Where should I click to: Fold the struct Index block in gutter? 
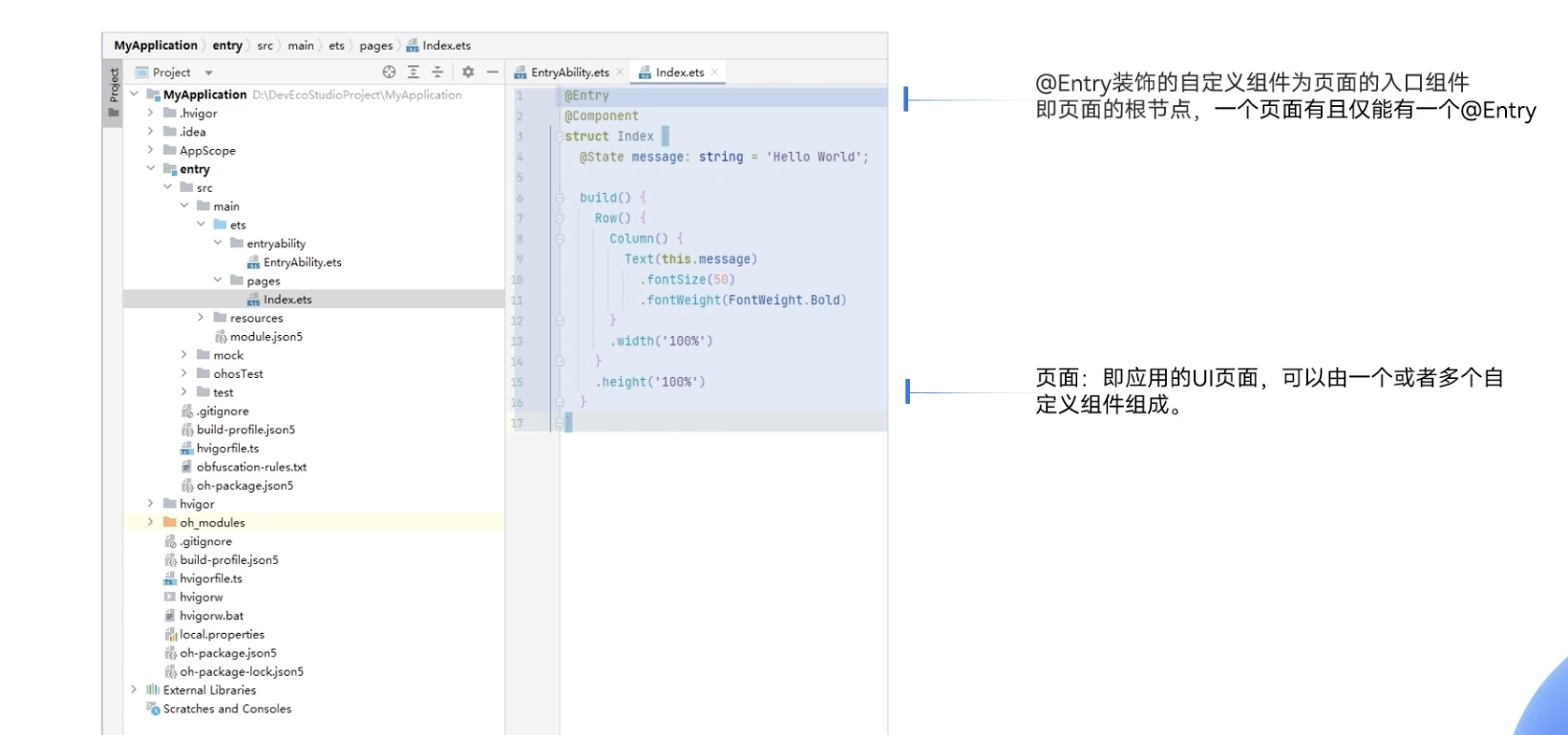coord(560,136)
